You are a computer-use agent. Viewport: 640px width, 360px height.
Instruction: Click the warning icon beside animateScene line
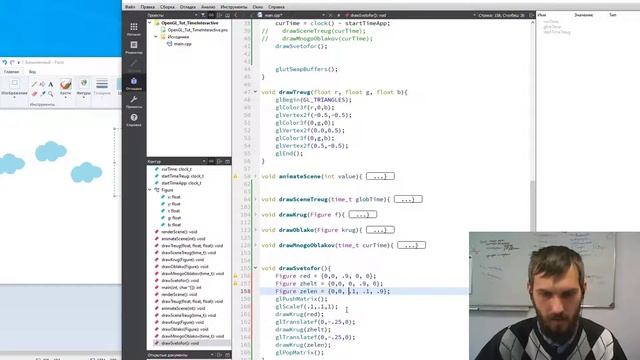pyautogui.click(x=236, y=176)
